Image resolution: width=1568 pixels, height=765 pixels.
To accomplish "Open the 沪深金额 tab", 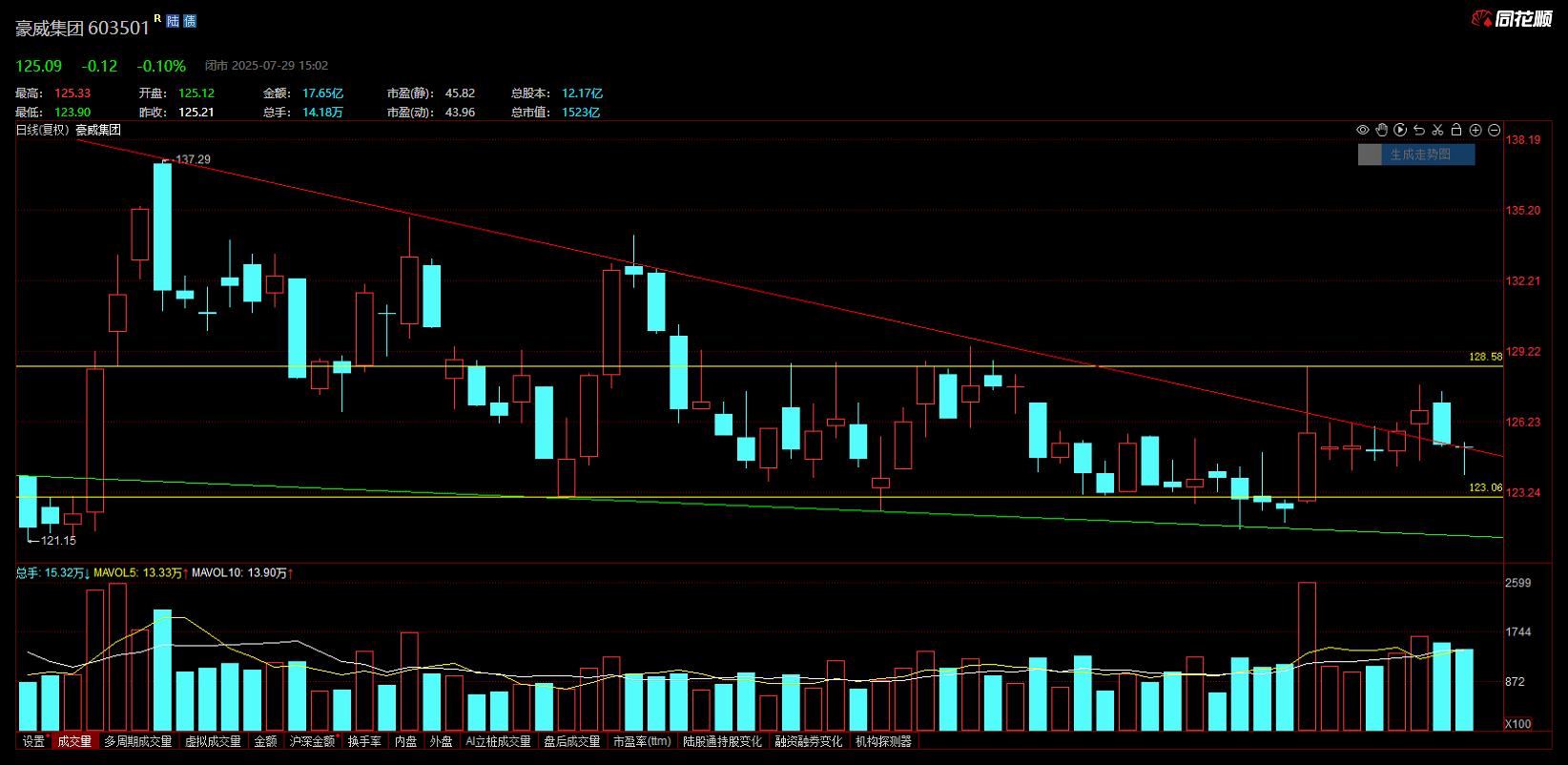I will 313,741.
